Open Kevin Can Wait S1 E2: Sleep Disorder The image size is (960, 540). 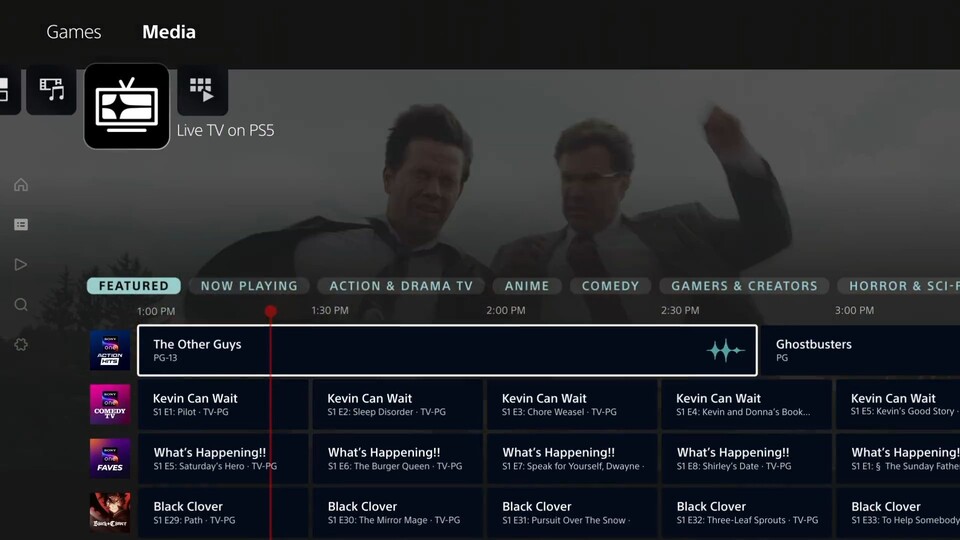point(397,404)
